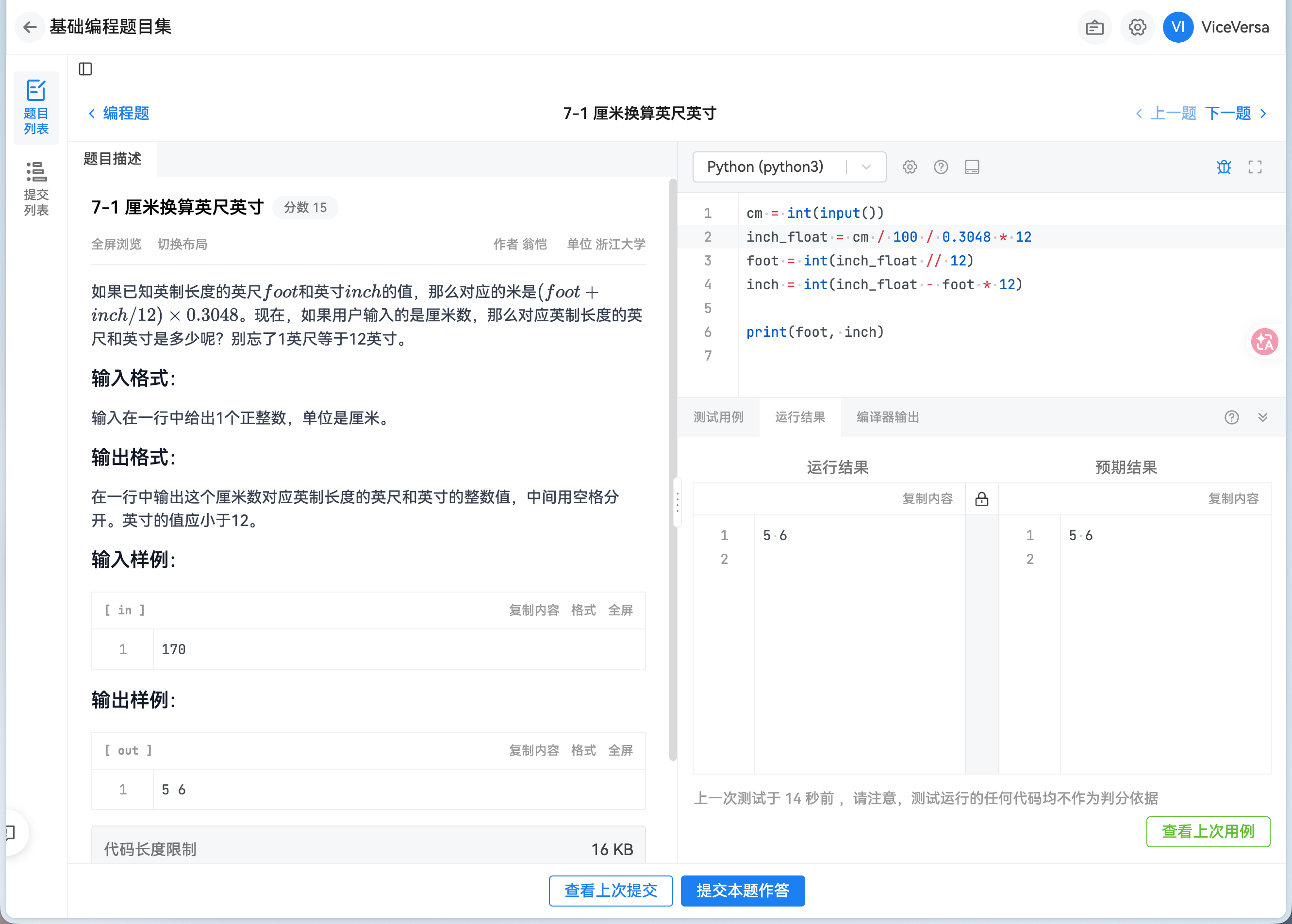Collapse the test results panel with double chevron
This screenshot has height=924, width=1292.
click(x=1262, y=418)
